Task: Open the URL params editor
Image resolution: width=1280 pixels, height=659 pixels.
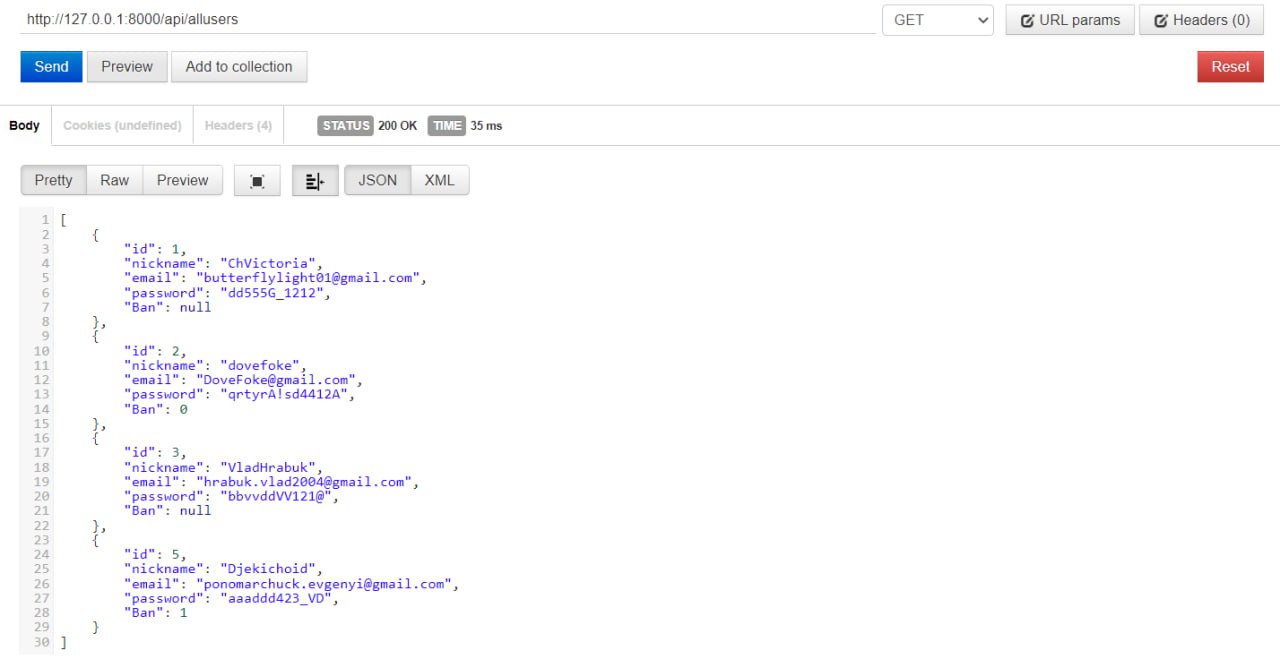Action: click(1069, 20)
